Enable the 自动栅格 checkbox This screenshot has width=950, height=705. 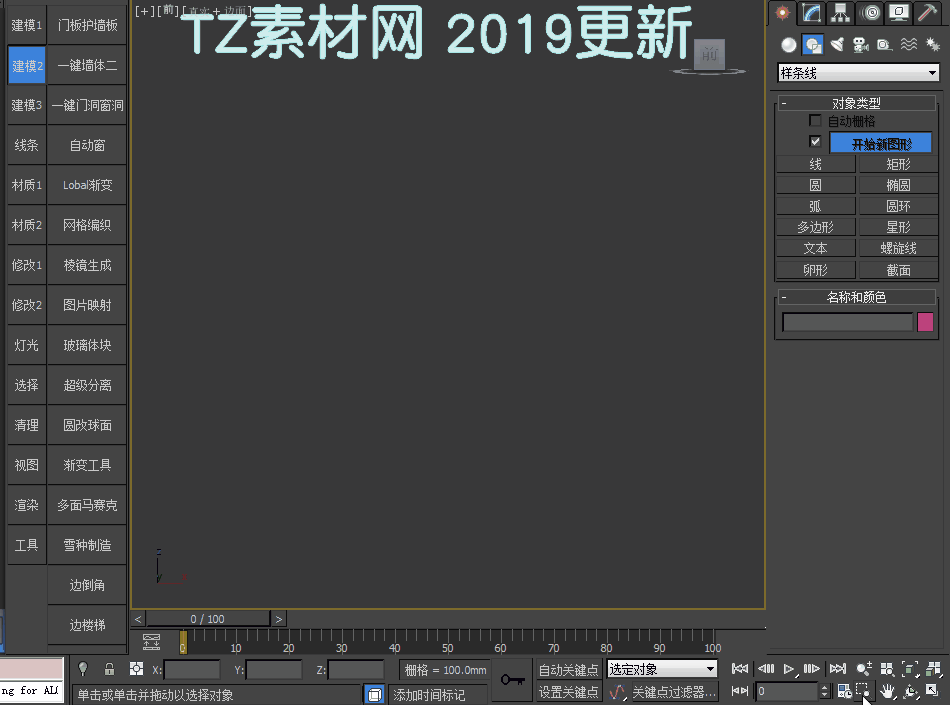(x=815, y=121)
